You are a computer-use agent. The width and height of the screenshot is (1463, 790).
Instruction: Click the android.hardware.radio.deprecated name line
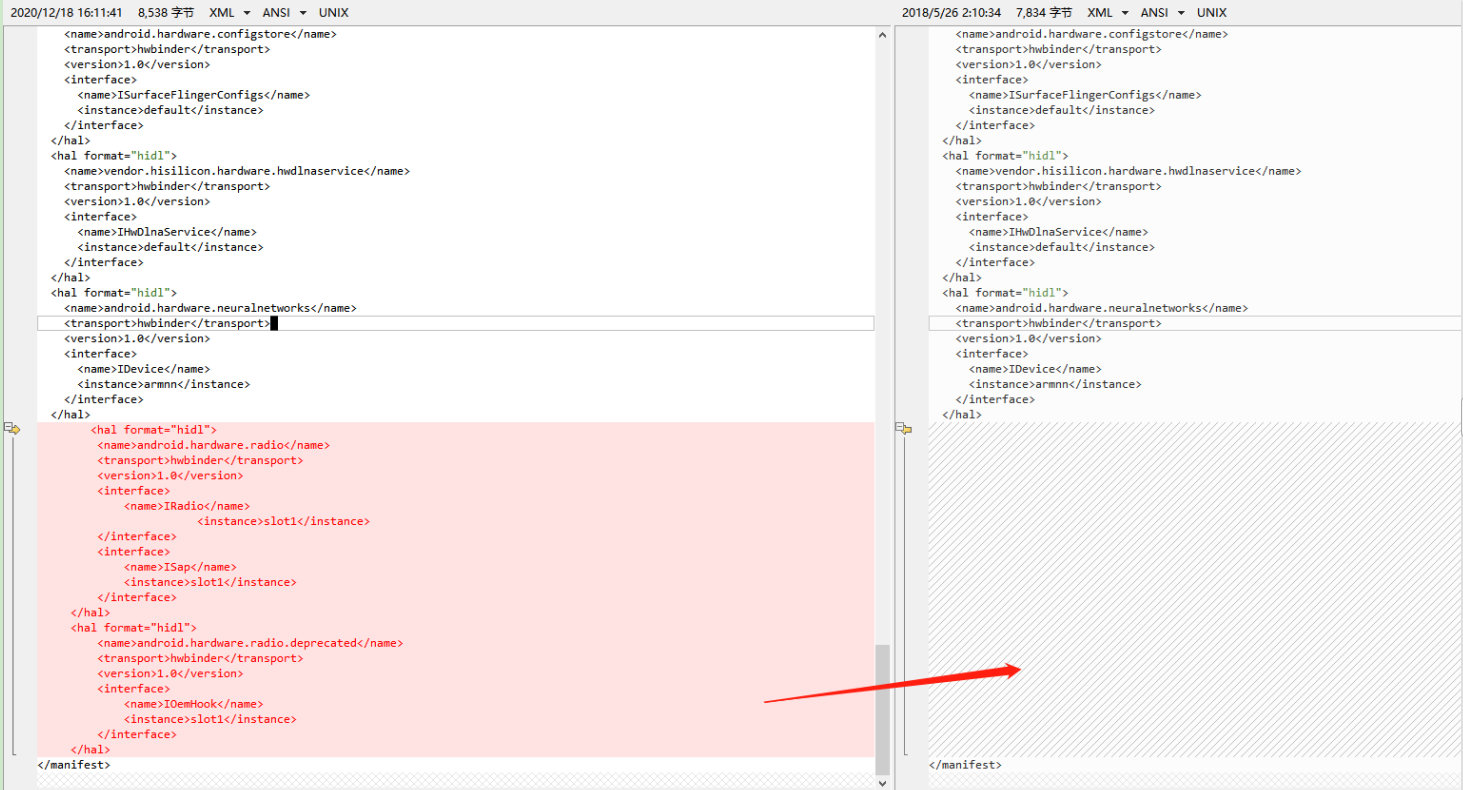click(x=250, y=643)
